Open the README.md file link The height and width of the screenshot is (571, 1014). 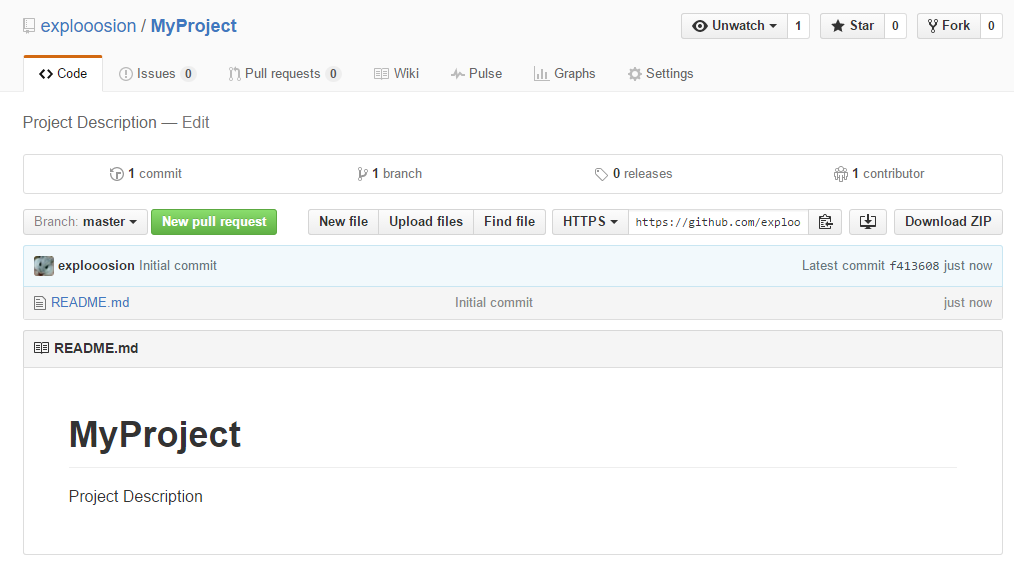pyautogui.click(x=90, y=303)
